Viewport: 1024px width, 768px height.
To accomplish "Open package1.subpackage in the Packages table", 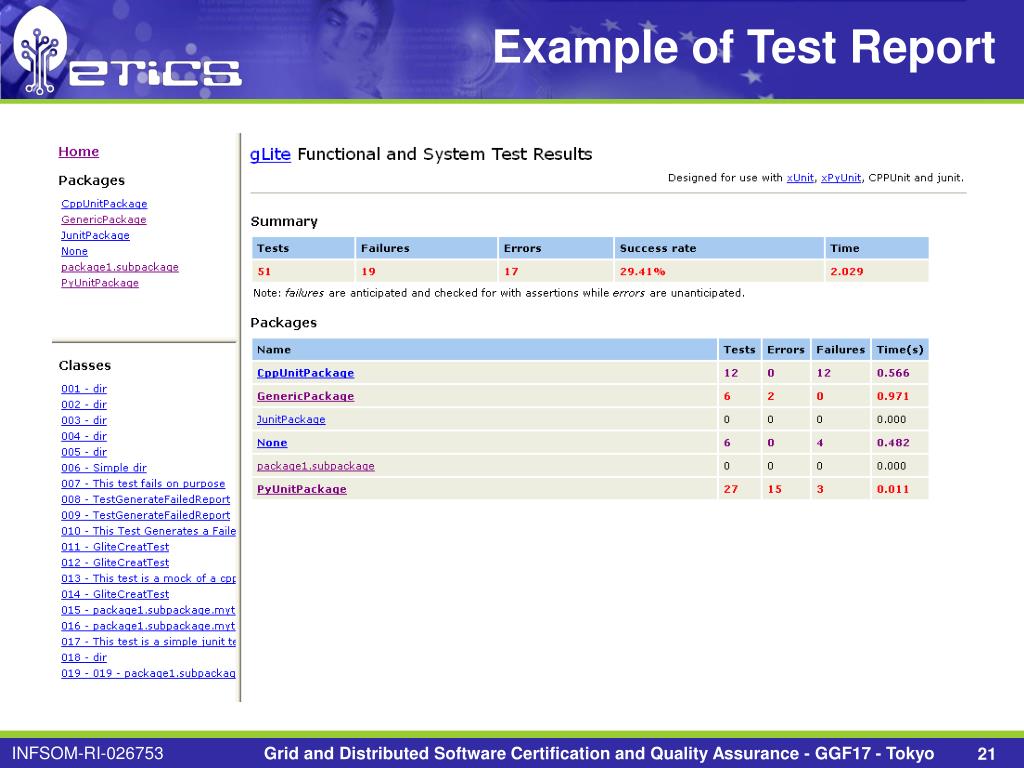I will tap(315, 466).
